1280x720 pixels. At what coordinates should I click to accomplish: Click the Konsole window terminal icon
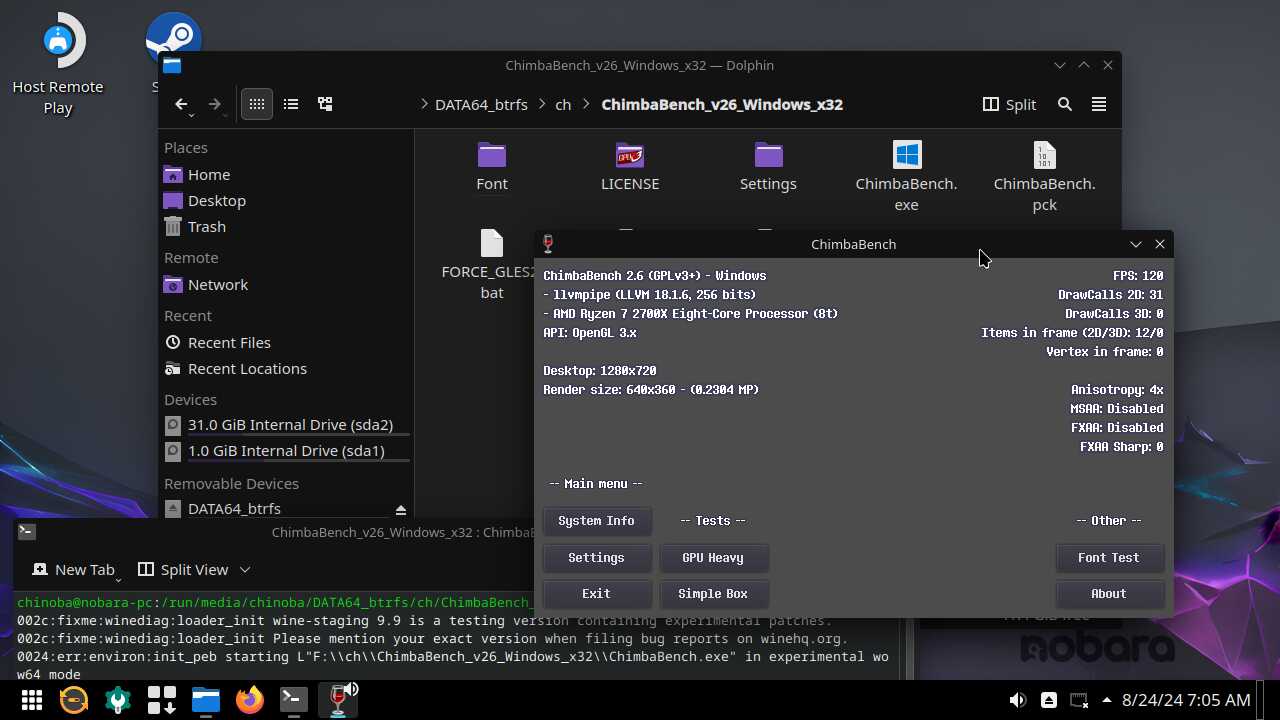pos(27,532)
